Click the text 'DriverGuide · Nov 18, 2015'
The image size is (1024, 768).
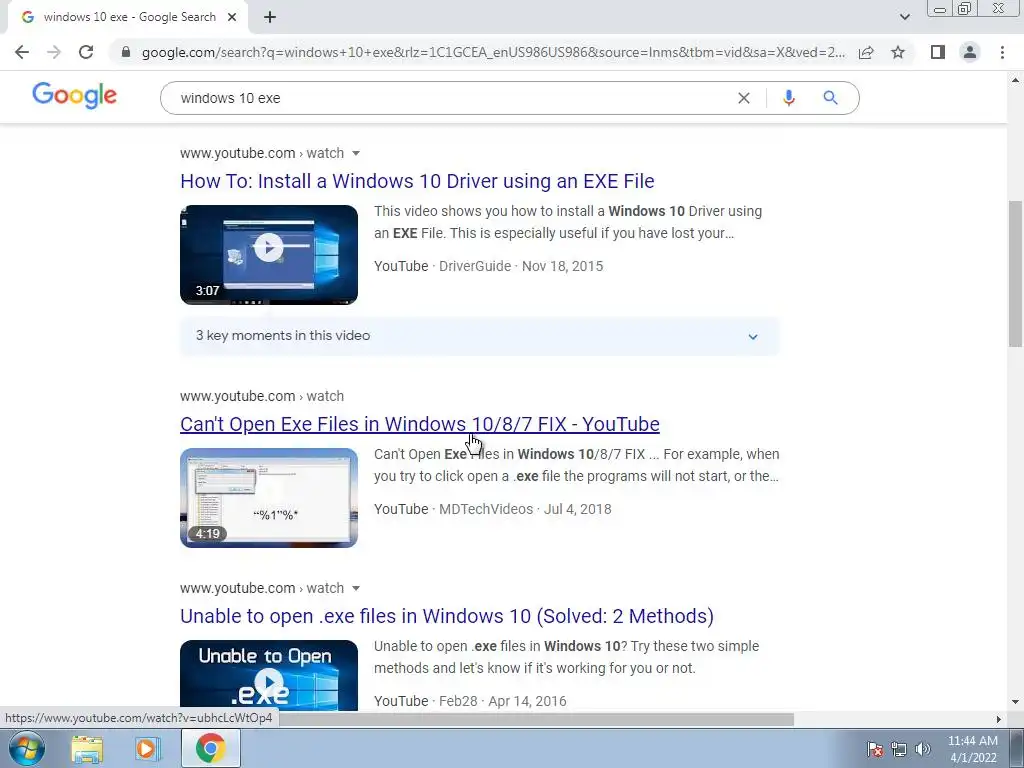[x=521, y=266]
